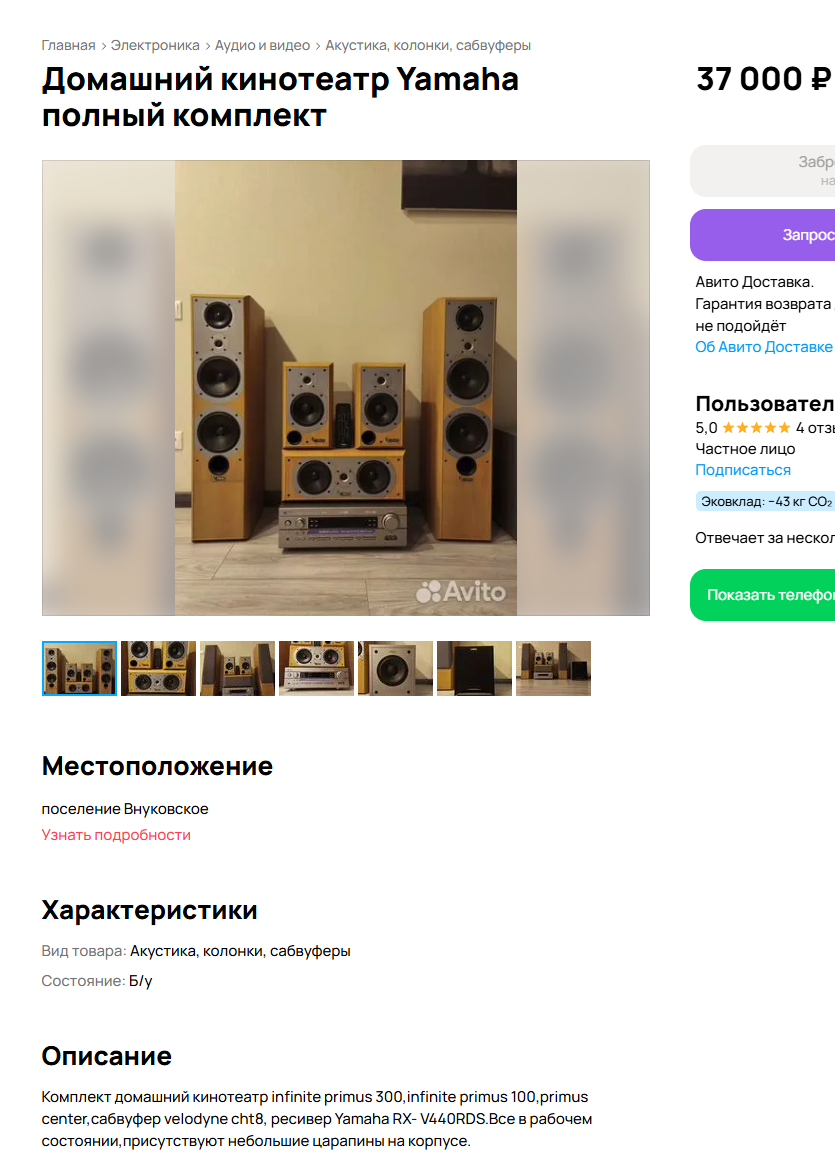
Task: Click the Эковклад CO₂ badge
Action: [766, 501]
